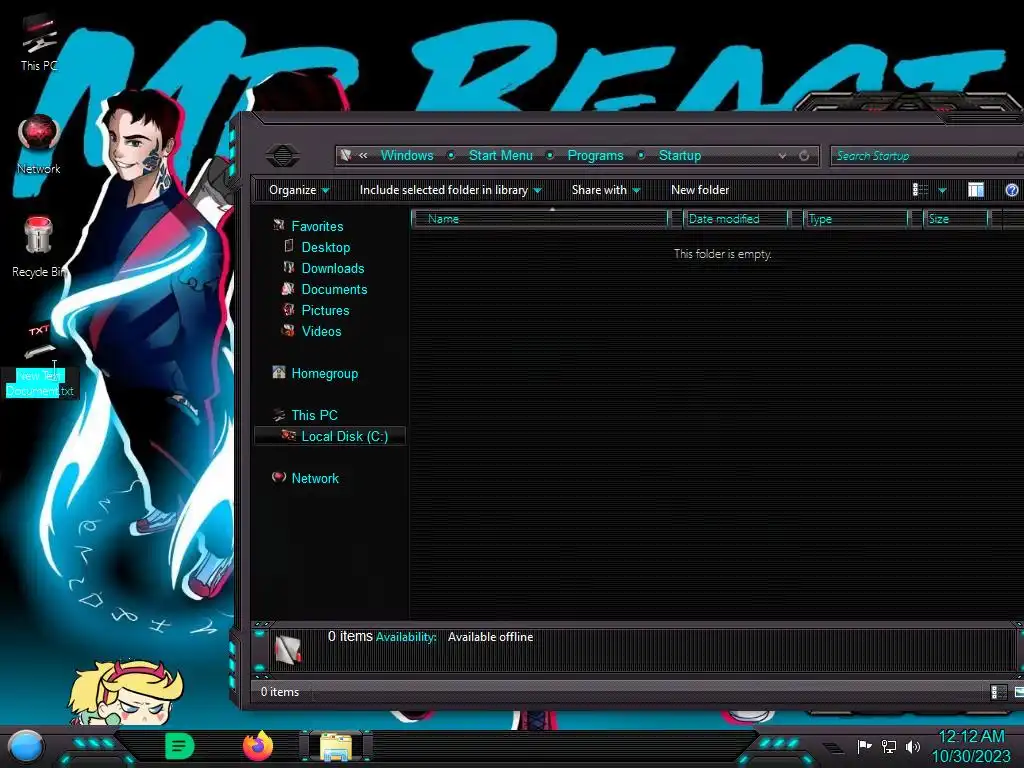The image size is (1024, 768).
Task: Click the Homegroup icon in sidebar
Action: point(279,372)
